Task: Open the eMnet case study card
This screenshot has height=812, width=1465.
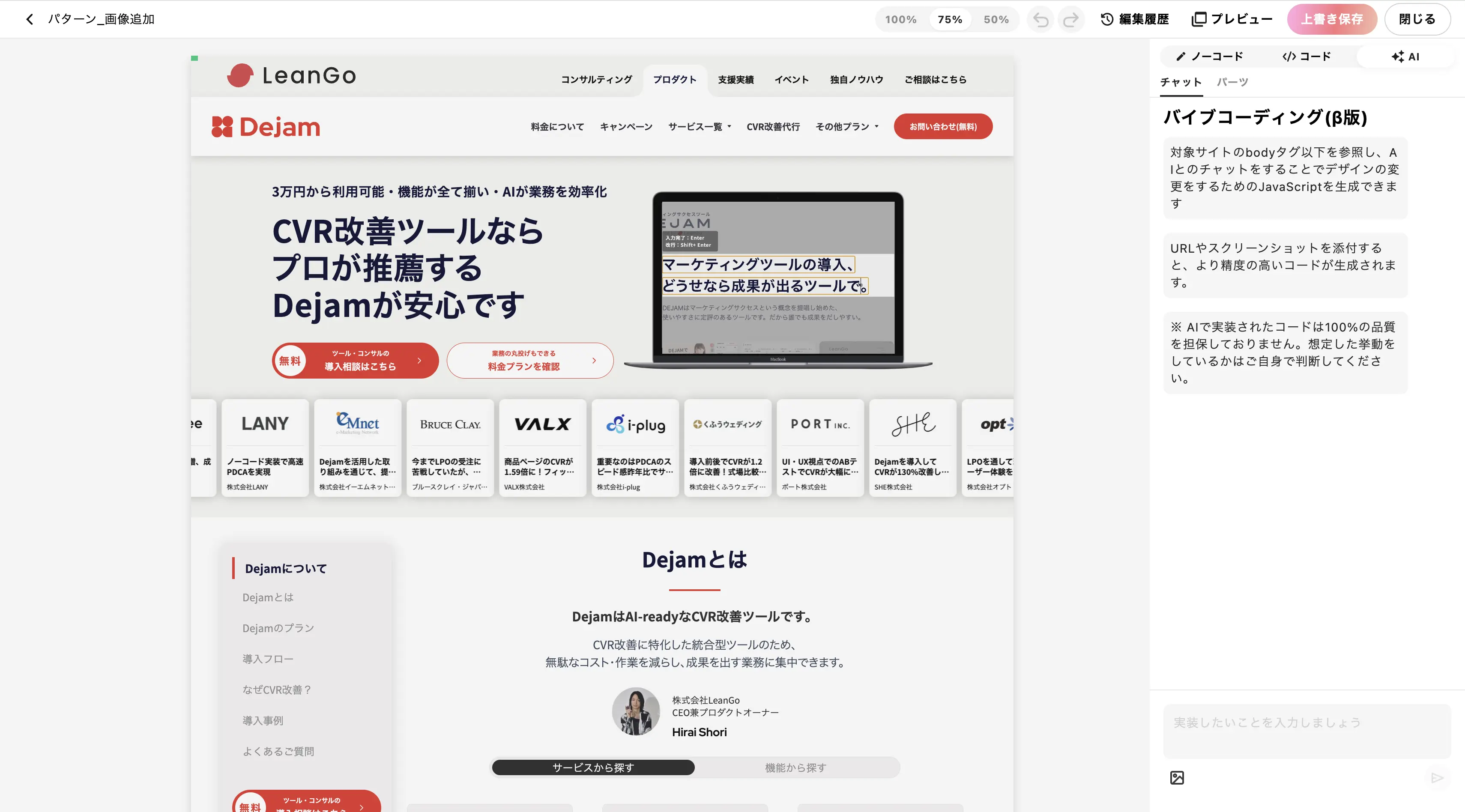Action: [x=357, y=448]
